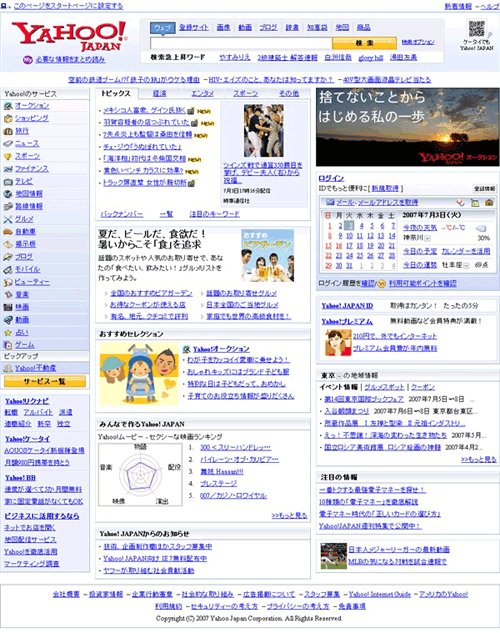Click the テレビ television icon
Image resolution: width=500 pixels, height=633 pixels.
[8, 182]
